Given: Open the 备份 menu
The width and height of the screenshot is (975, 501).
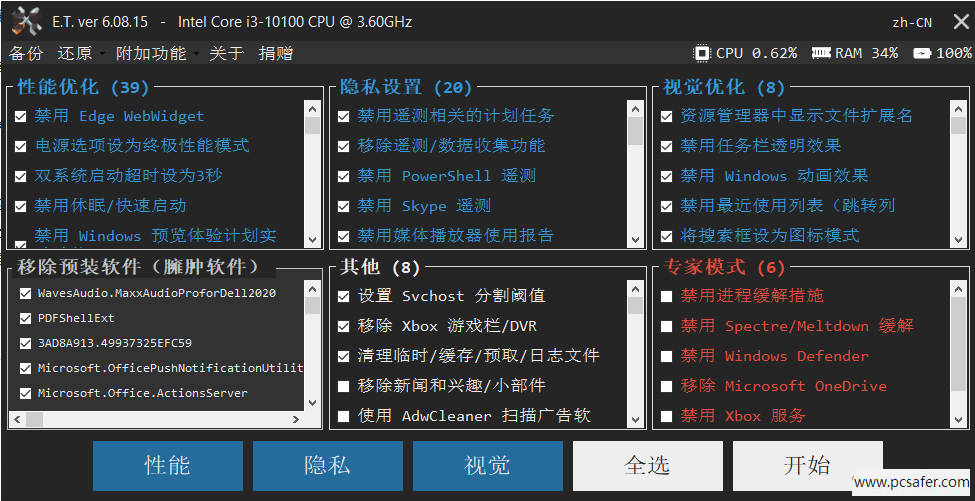Looking at the screenshot, I should coord(26,53).
